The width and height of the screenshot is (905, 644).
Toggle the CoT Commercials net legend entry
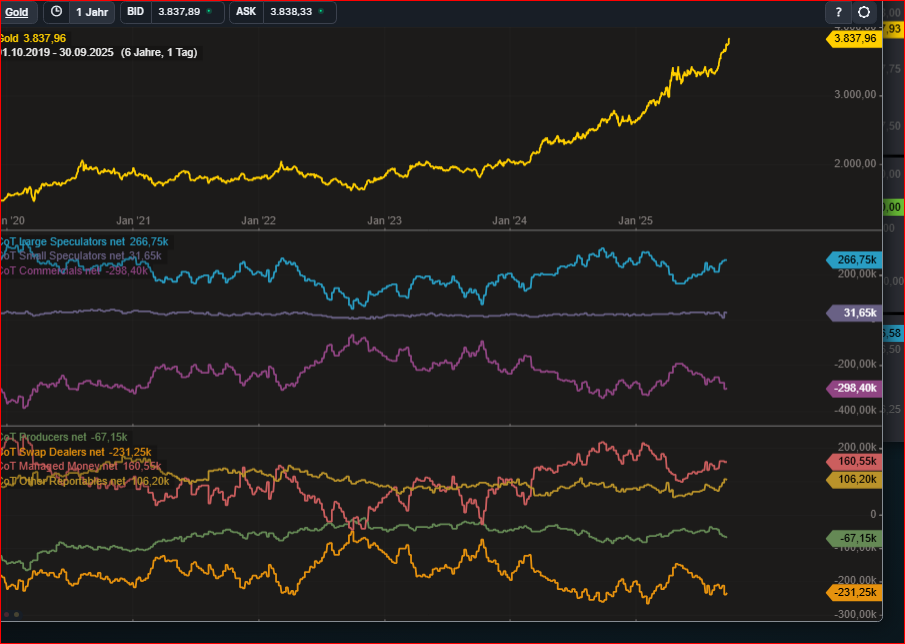pyautogui.click(x=75, y=270)
